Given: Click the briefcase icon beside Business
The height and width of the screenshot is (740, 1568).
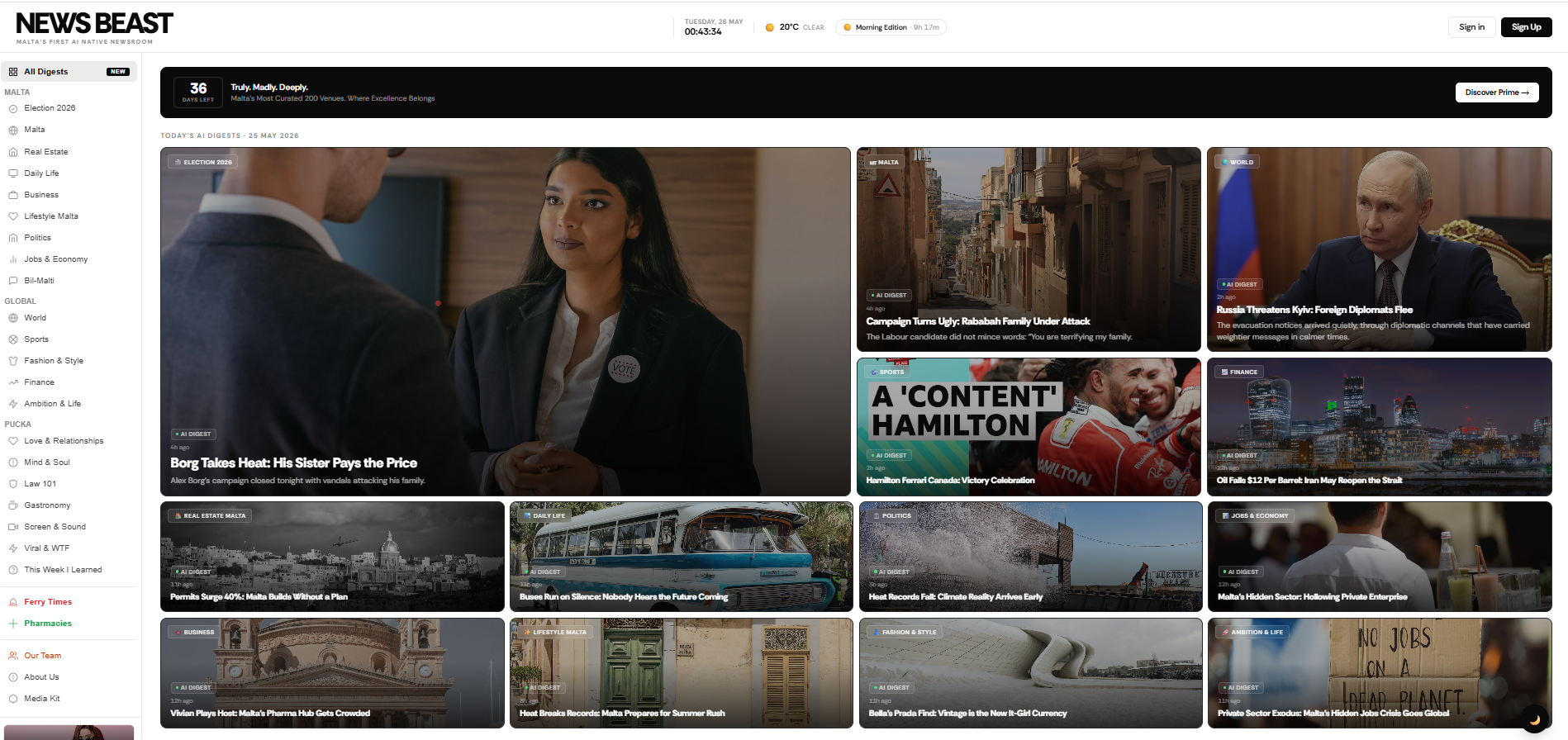Looking at the screenshot, I should point(13,195).
